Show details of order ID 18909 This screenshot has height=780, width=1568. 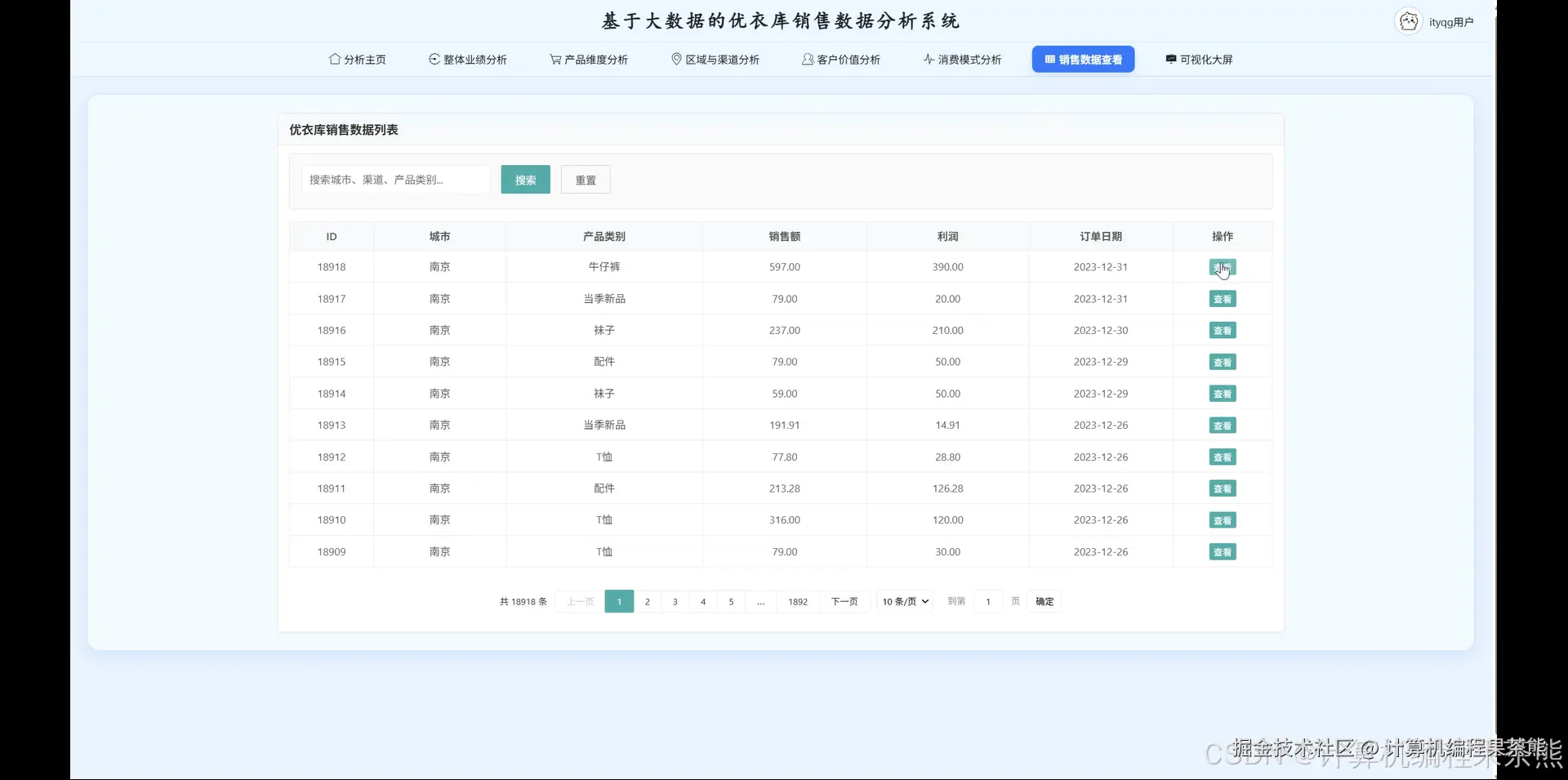[x=1223, y=552]
